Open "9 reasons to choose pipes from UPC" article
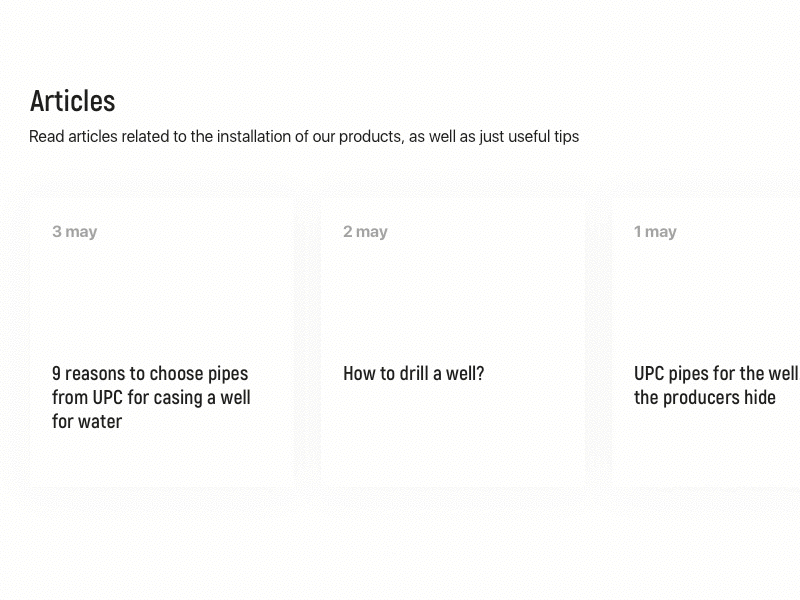This screenshot has width=800, height=600. point(151,397)
